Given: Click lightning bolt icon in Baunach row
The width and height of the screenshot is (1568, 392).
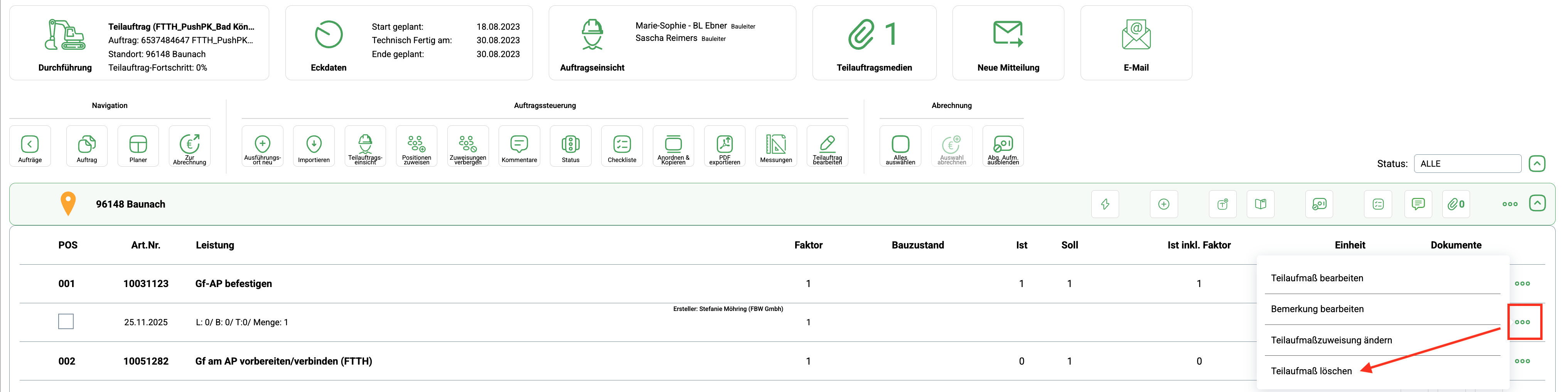Looking at the screenshot, I should (x=1105, y=204).
